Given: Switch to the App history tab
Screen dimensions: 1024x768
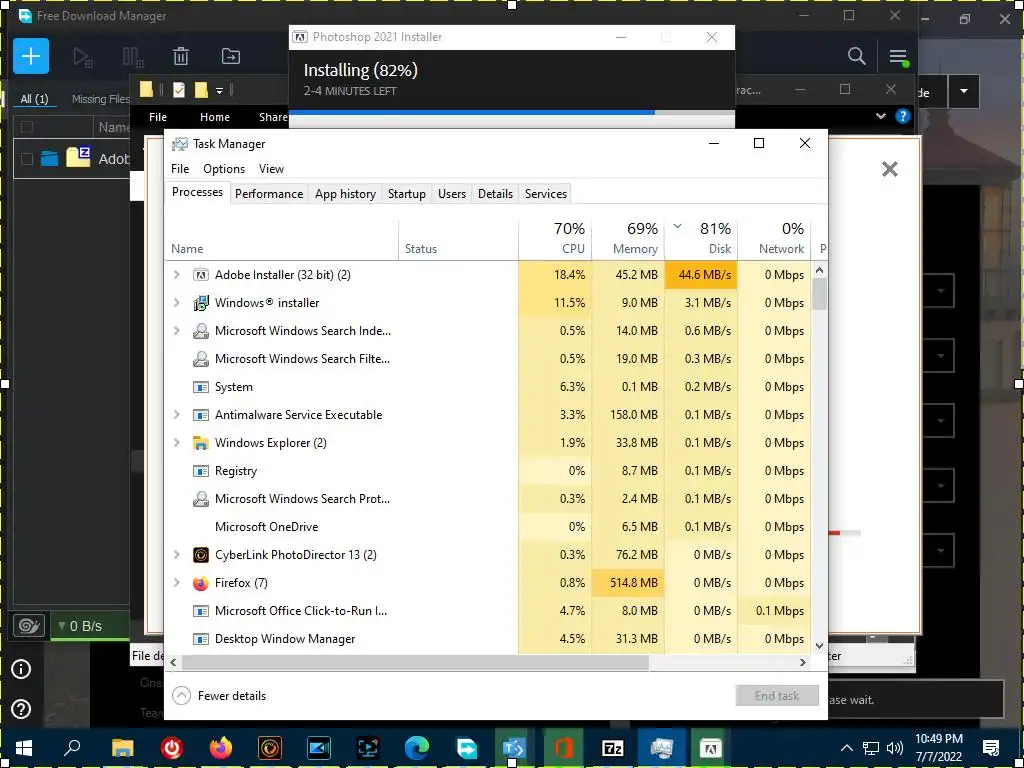Looking at the screenshot, I should pyautogui.click(x=345, y=194).
